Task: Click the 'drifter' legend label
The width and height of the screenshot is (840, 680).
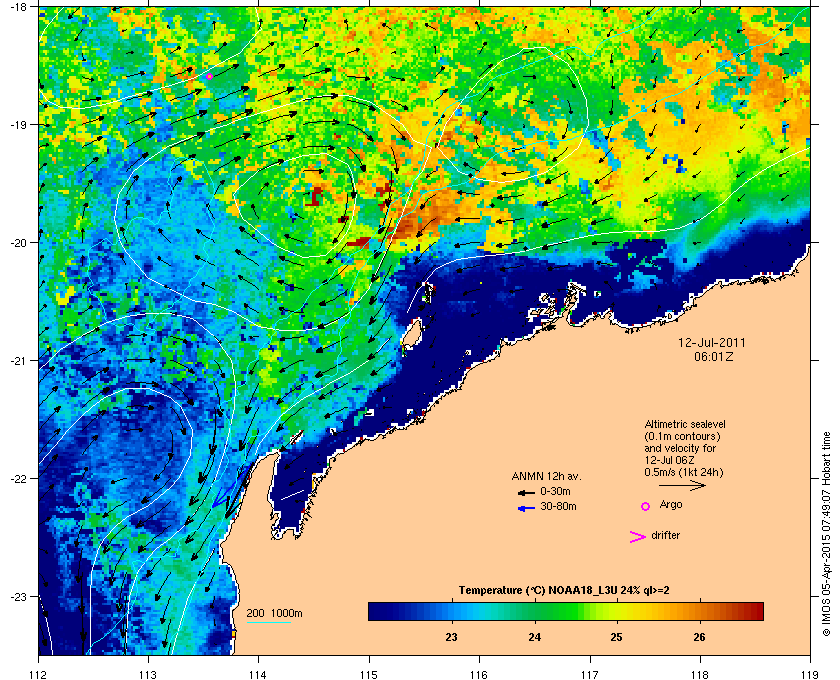Action: pos(666,535)
